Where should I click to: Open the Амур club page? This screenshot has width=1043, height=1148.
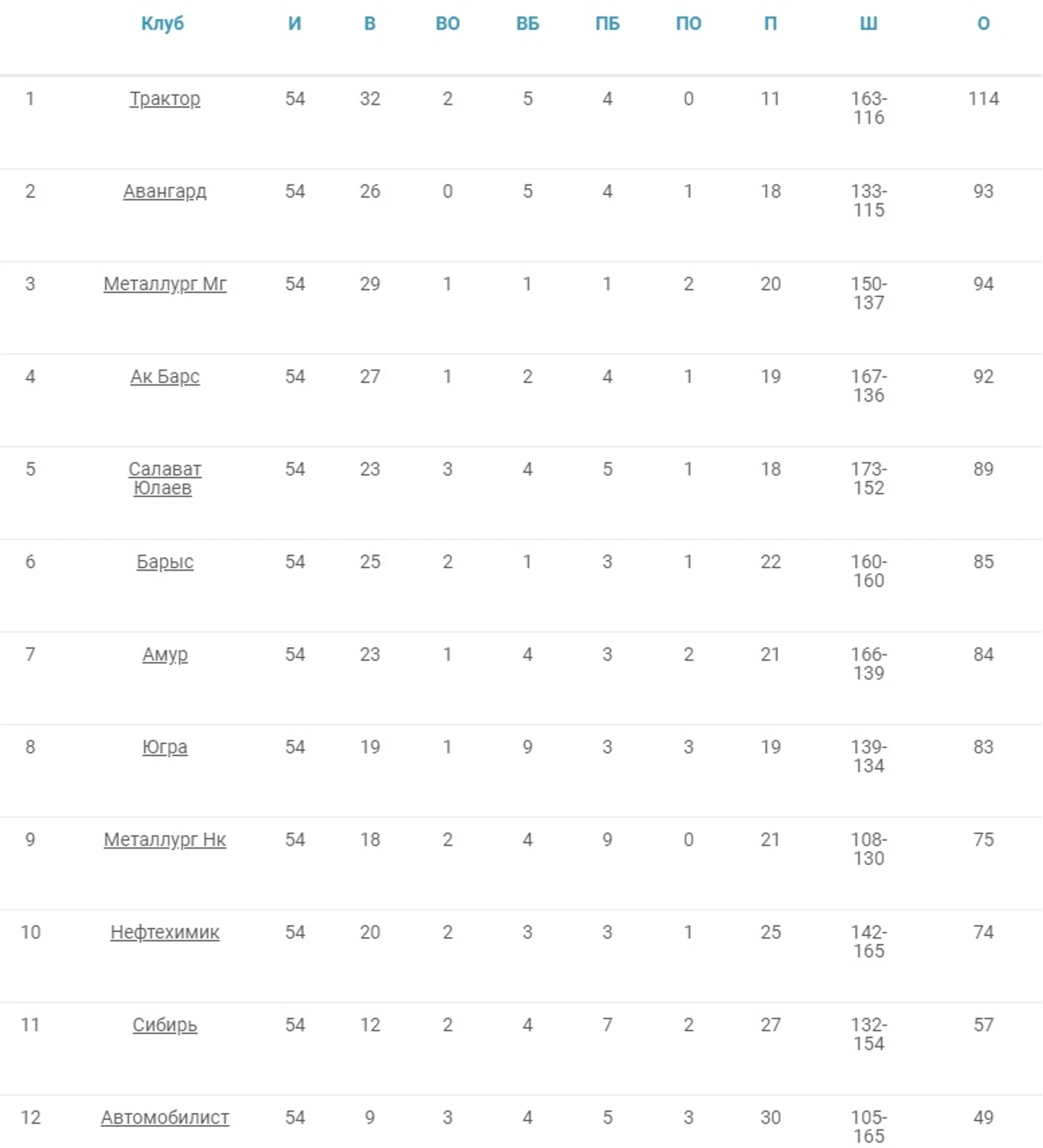click(164, 654)
